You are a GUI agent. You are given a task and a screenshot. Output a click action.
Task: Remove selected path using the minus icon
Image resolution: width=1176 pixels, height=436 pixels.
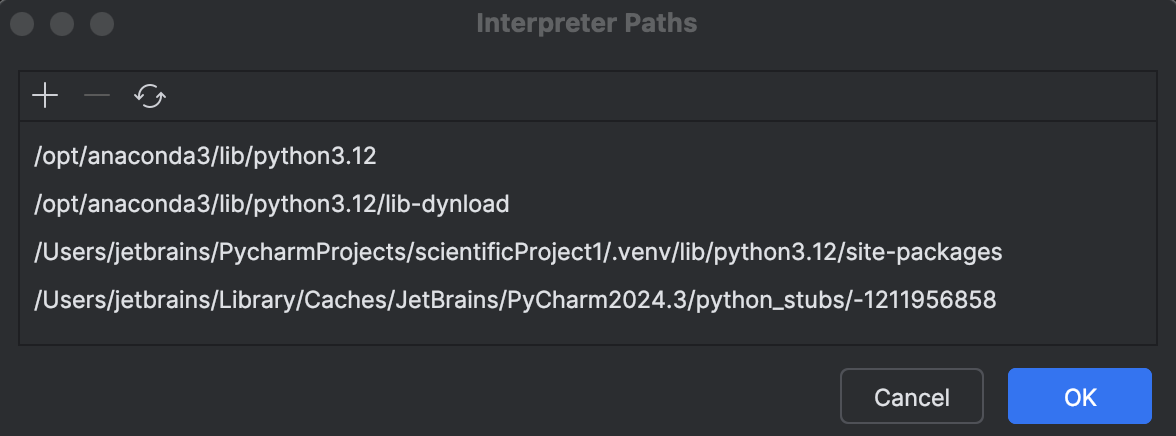click(97, 96)
